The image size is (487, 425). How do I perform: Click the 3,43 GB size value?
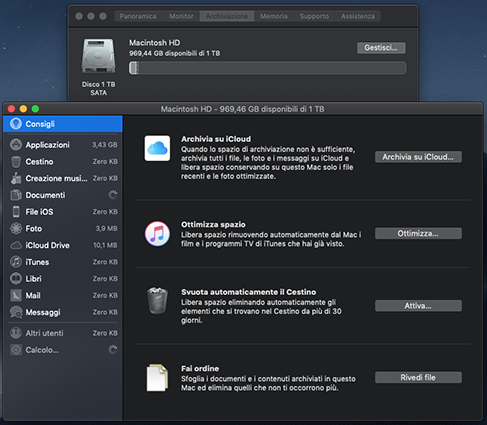[105, 145]
